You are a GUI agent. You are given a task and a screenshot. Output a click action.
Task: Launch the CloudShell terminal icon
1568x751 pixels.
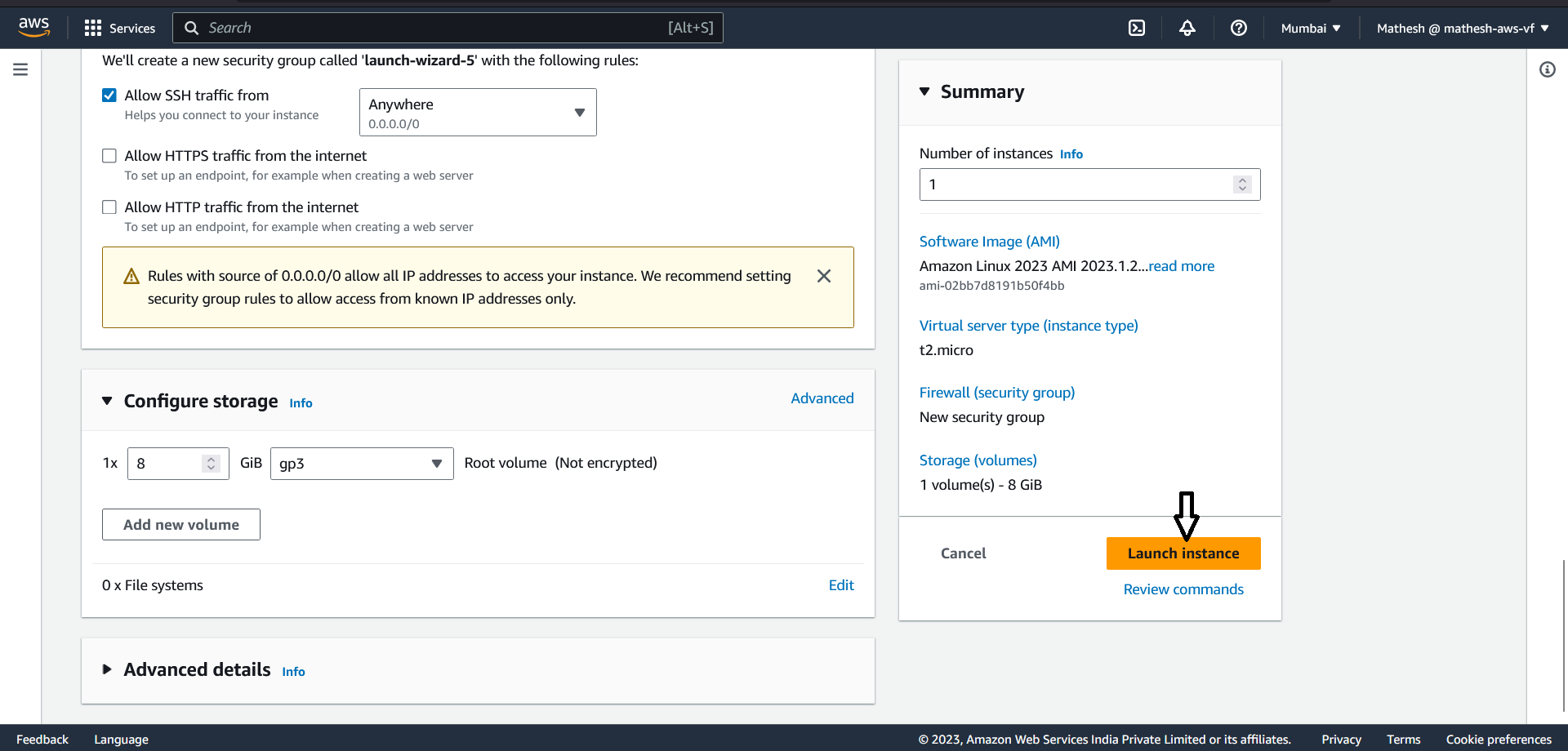point(1136,28)
